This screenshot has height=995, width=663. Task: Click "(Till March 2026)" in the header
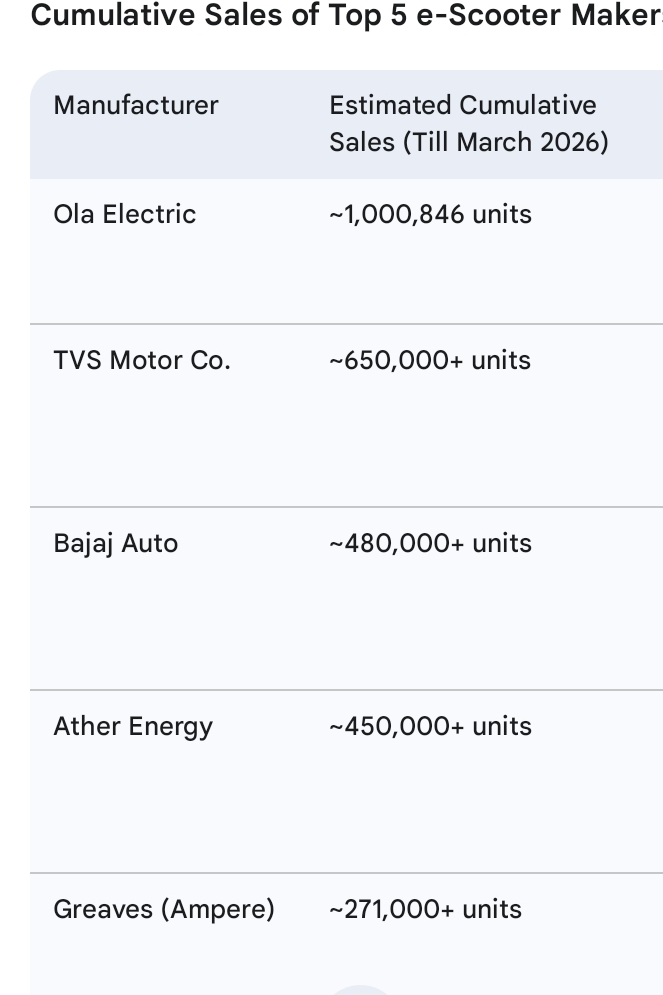tap(505, 142)
